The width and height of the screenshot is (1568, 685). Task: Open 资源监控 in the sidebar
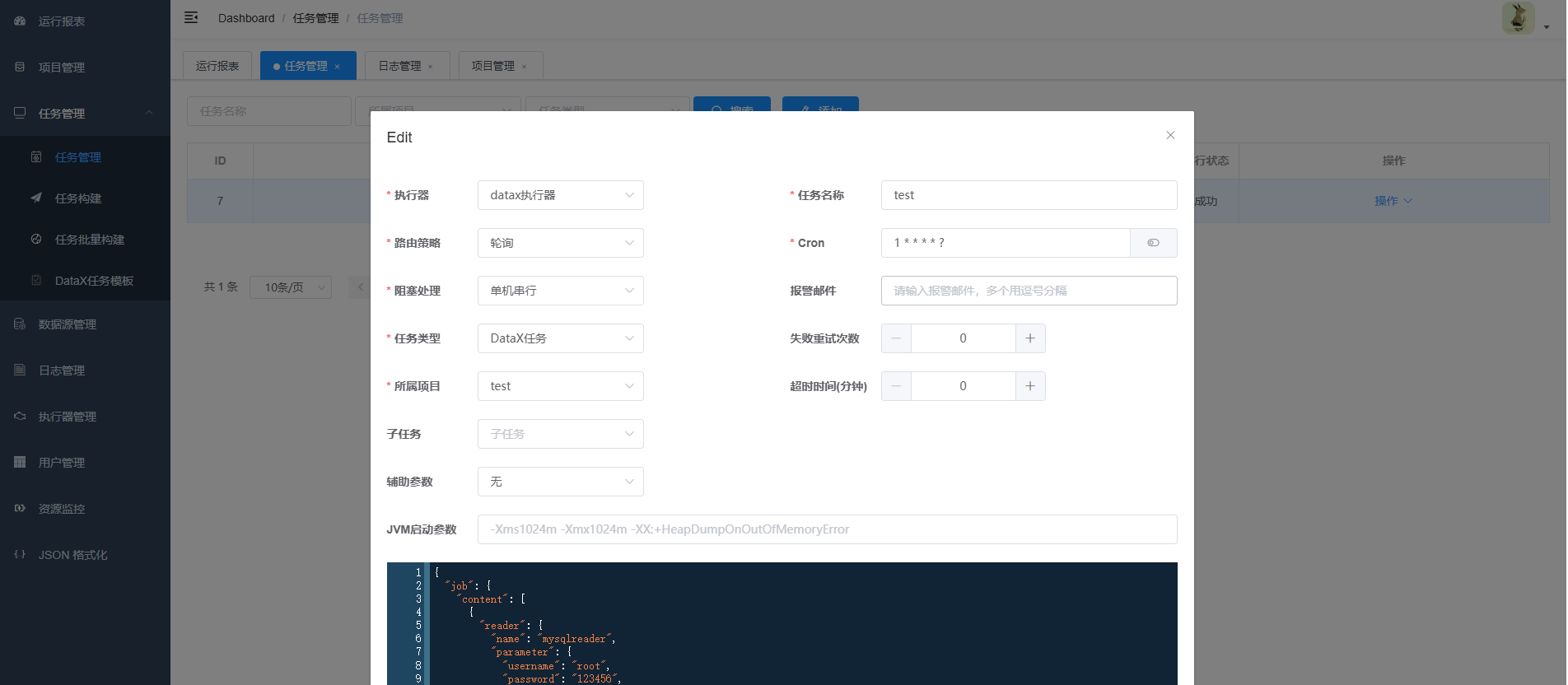coord(85,509)
